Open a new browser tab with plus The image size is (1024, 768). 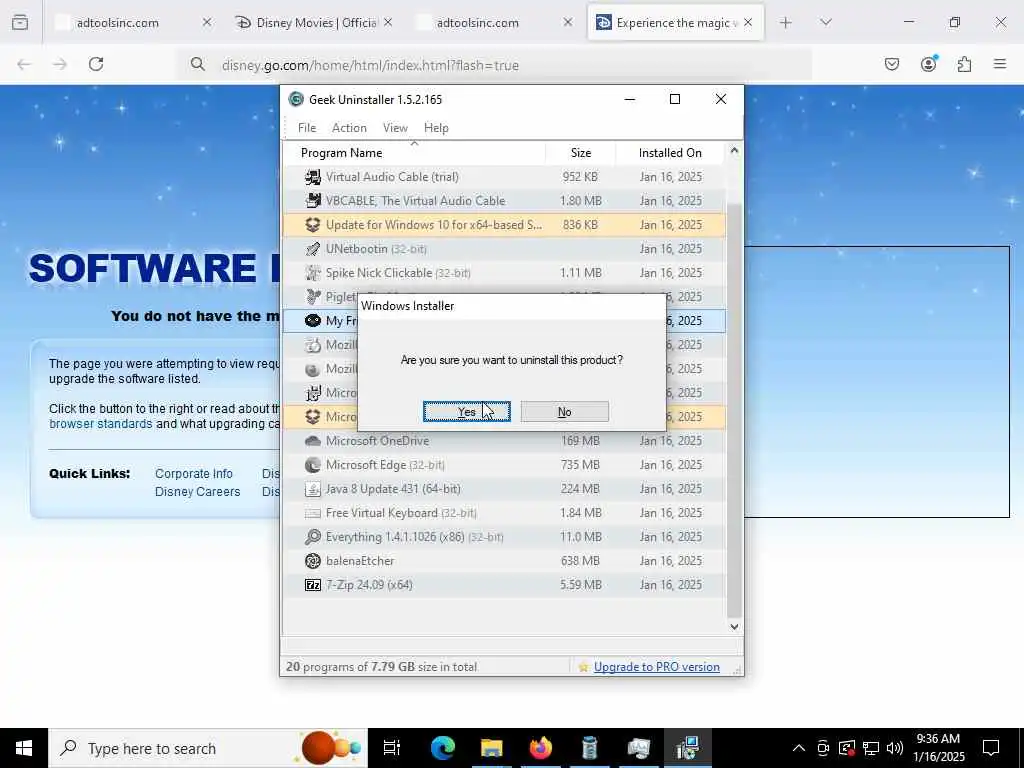pos(786,23)
